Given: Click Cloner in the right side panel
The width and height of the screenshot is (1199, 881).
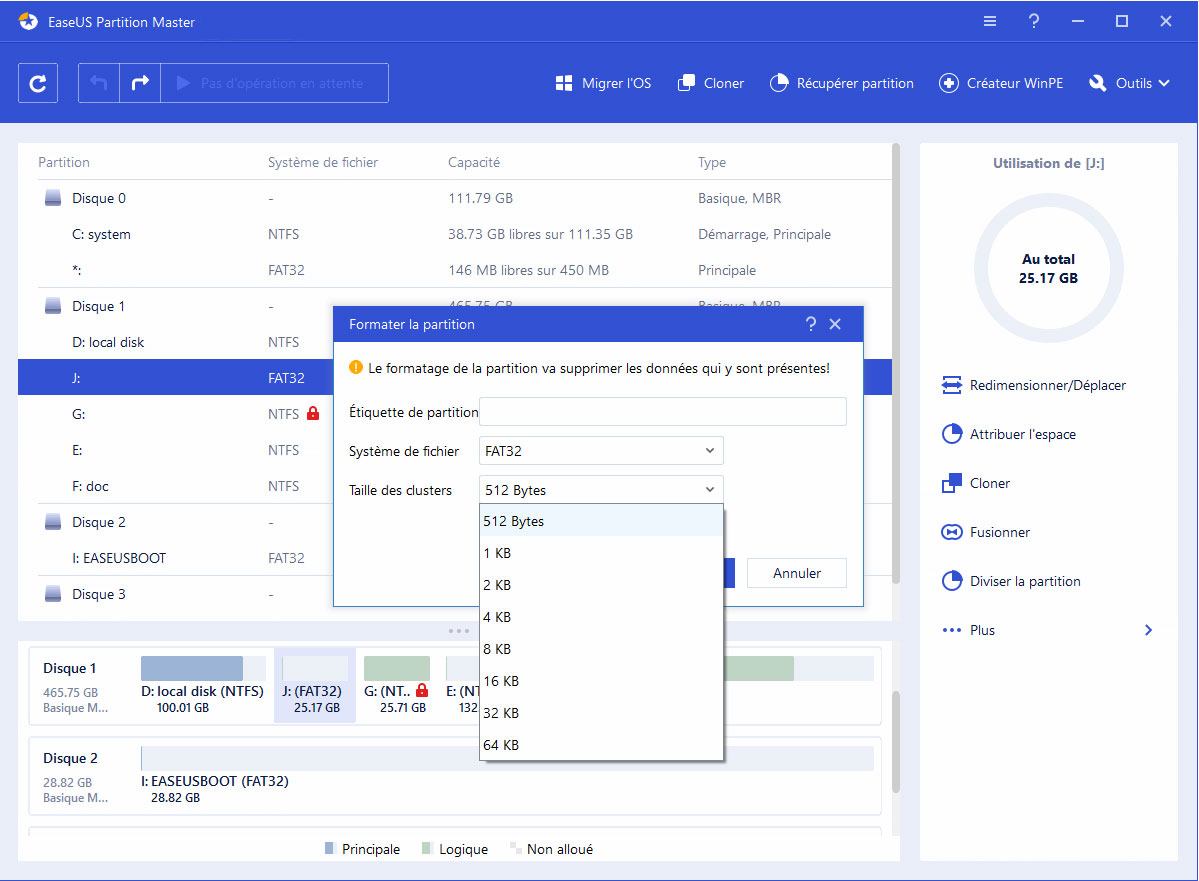Looking at the screenshot, I should [x=976, y=483].
